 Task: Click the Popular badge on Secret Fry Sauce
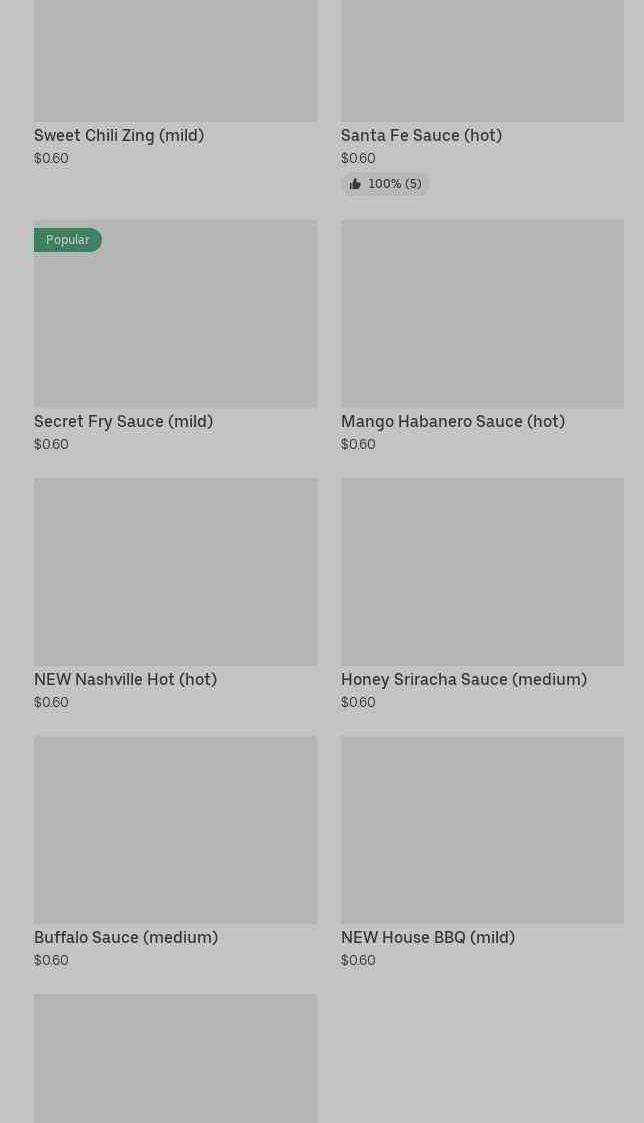pyautogui.click(x=67, y=240)
